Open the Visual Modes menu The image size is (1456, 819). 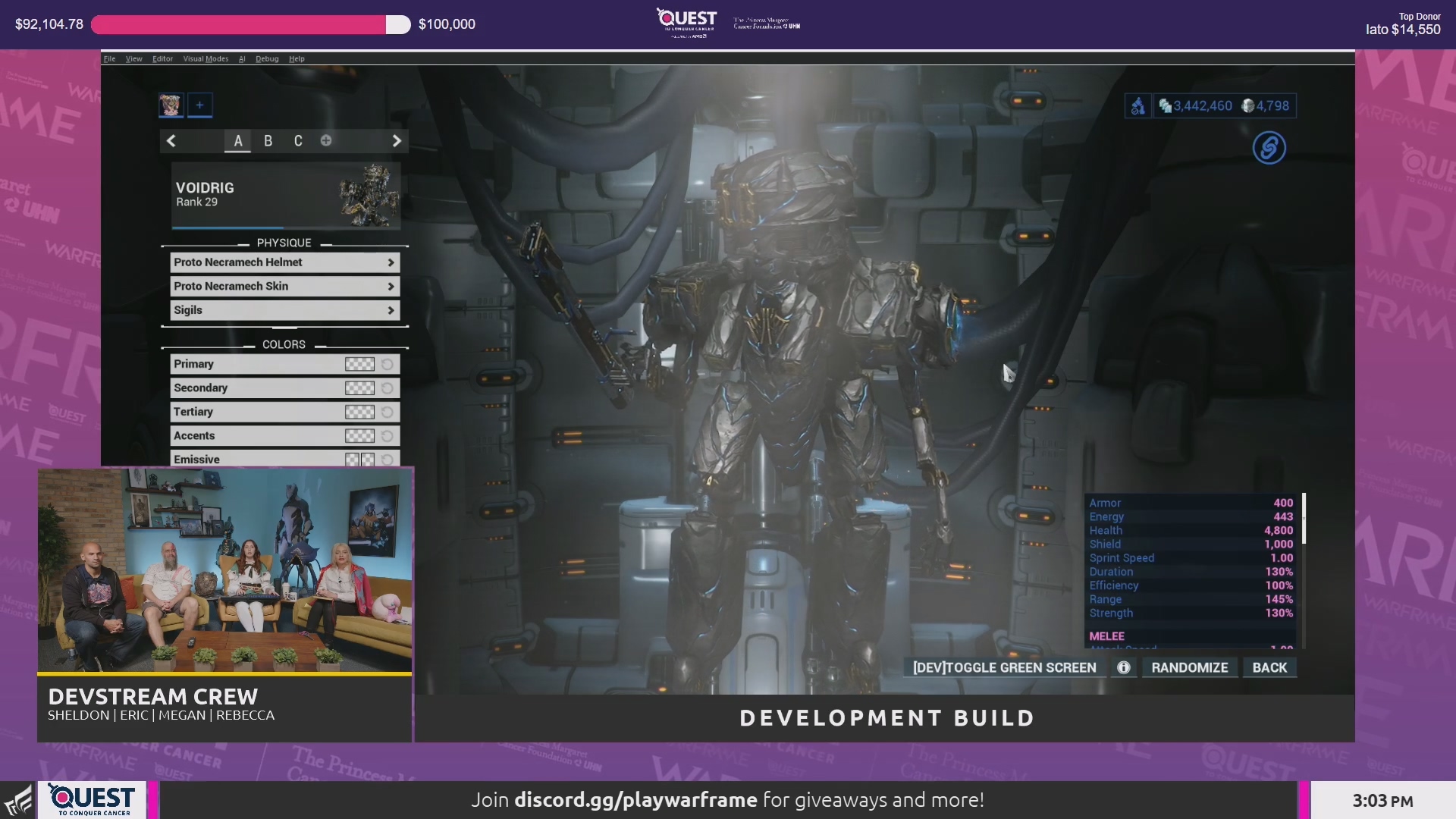click(x=206, y=58)
